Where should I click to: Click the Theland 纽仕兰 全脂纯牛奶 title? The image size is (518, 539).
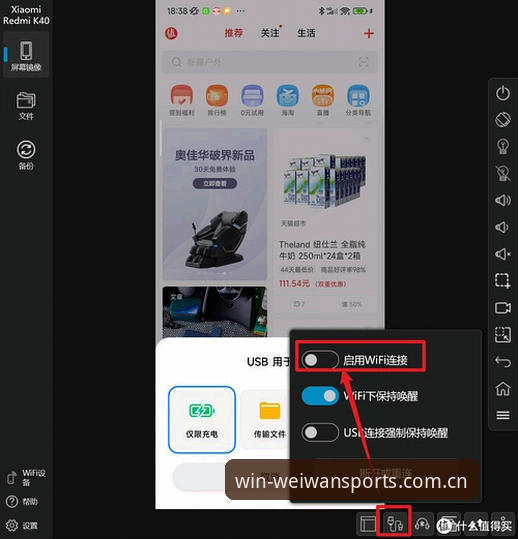pyautogui.click(x=322, y=250)
